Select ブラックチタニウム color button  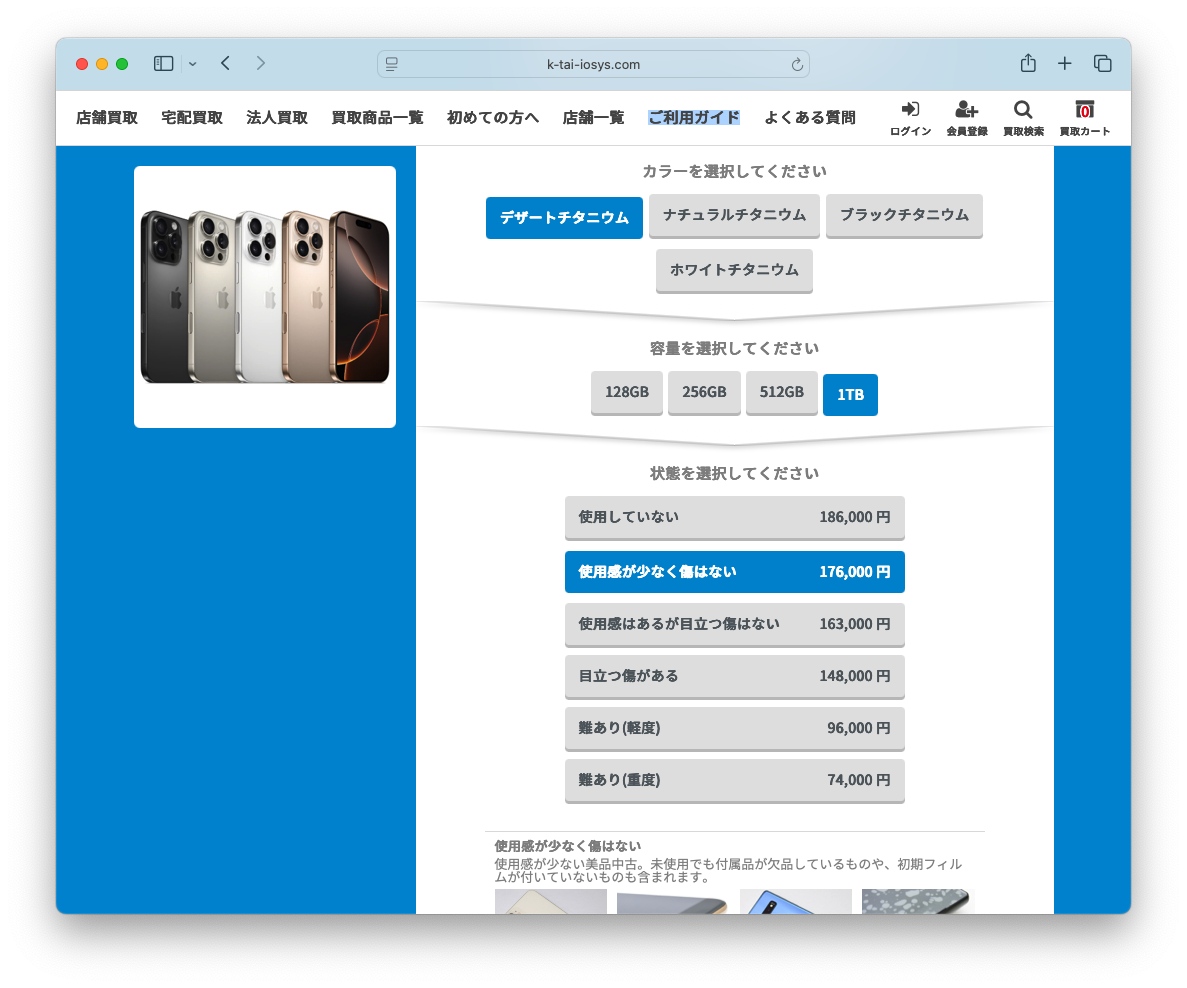click(904, 215)
